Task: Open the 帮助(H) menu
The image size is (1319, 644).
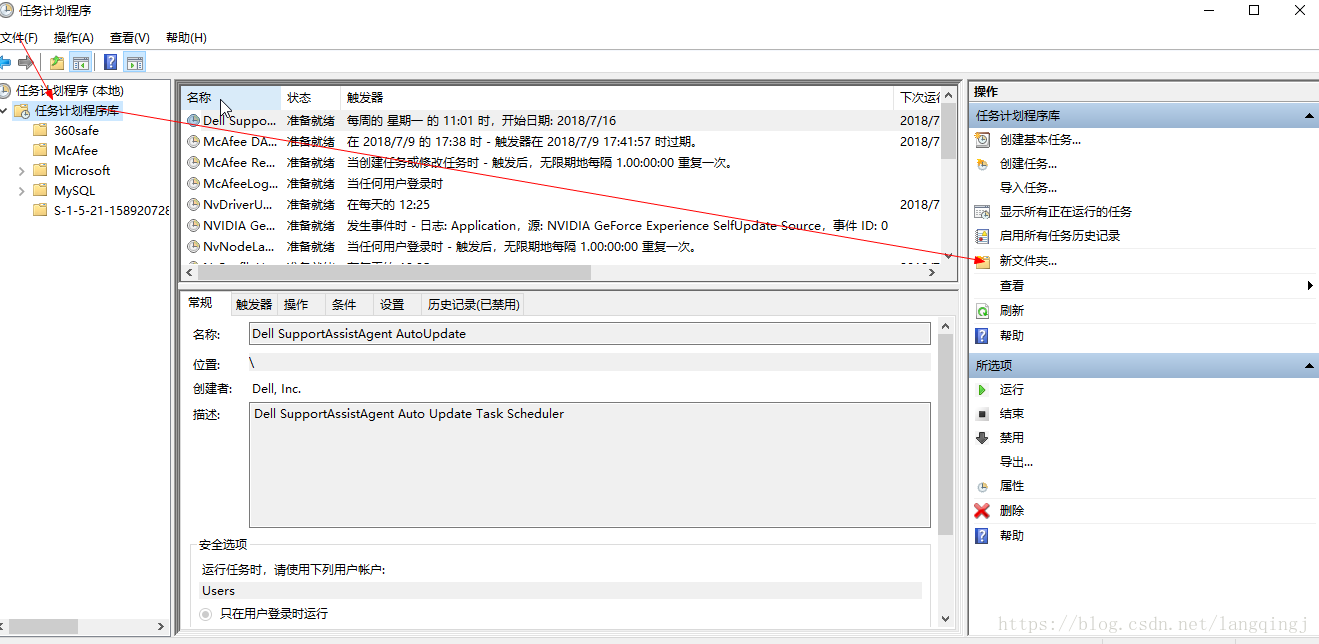Action: 186,38
